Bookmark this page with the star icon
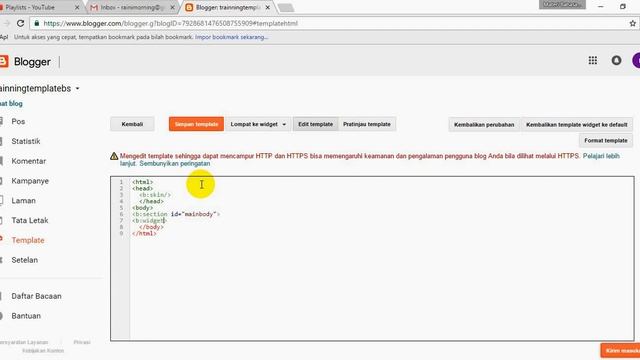Viewport: 640px width, 360px height. [633, 23]
